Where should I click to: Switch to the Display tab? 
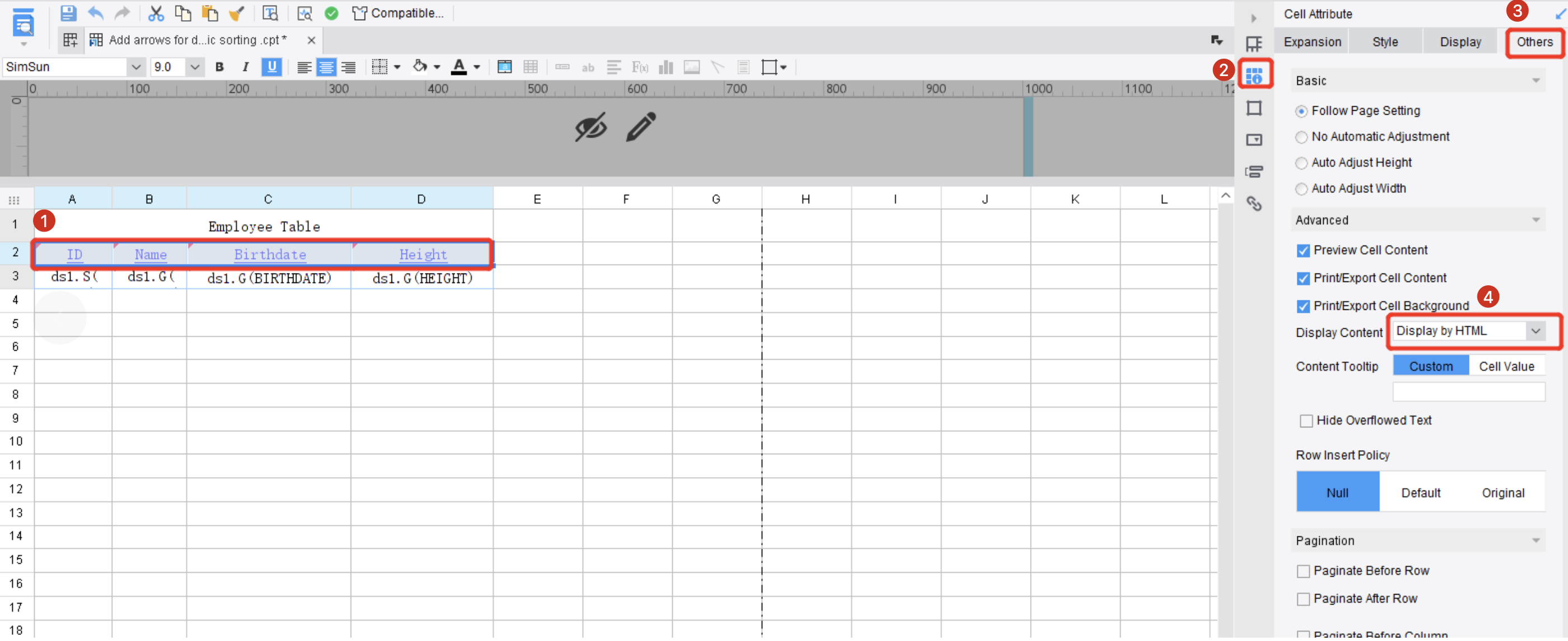[1460, 42]
